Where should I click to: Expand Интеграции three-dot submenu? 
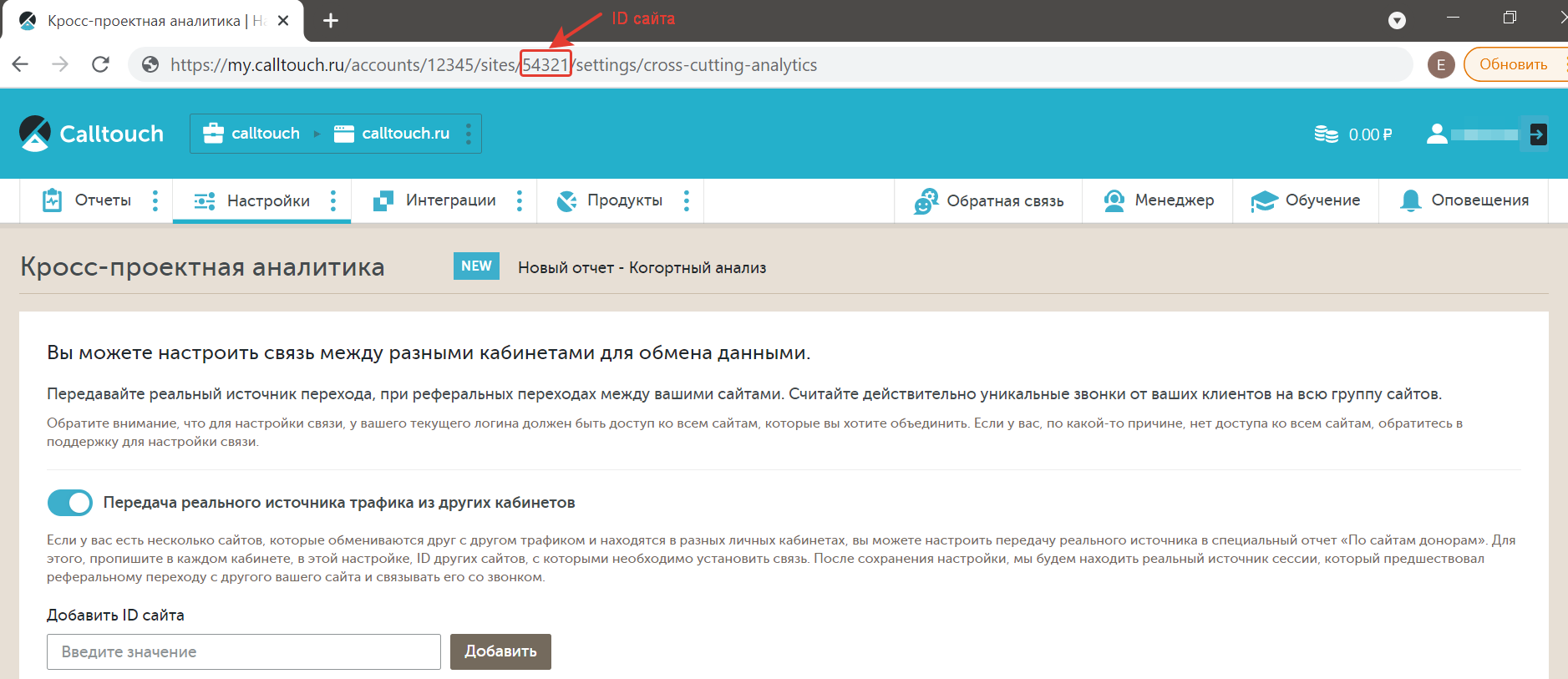tap(520, 200)
